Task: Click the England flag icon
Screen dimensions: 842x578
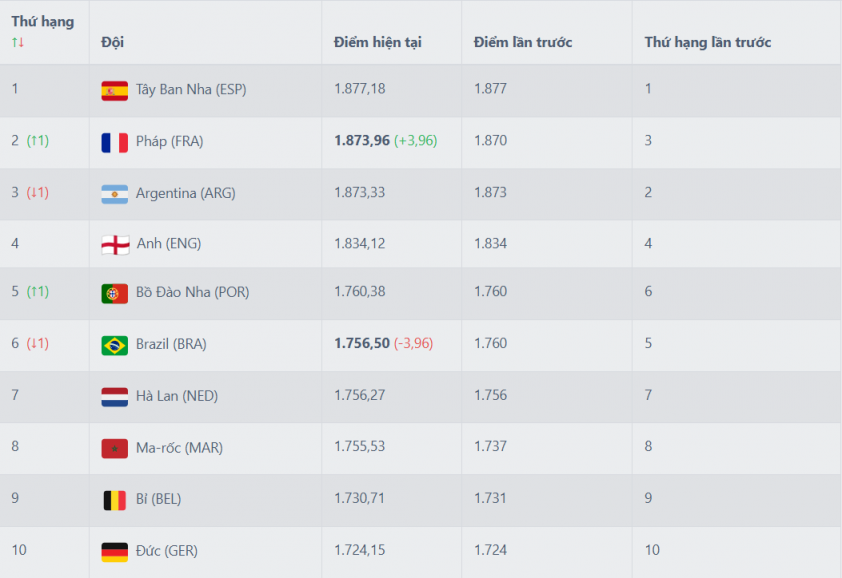Action: (114, 245)
